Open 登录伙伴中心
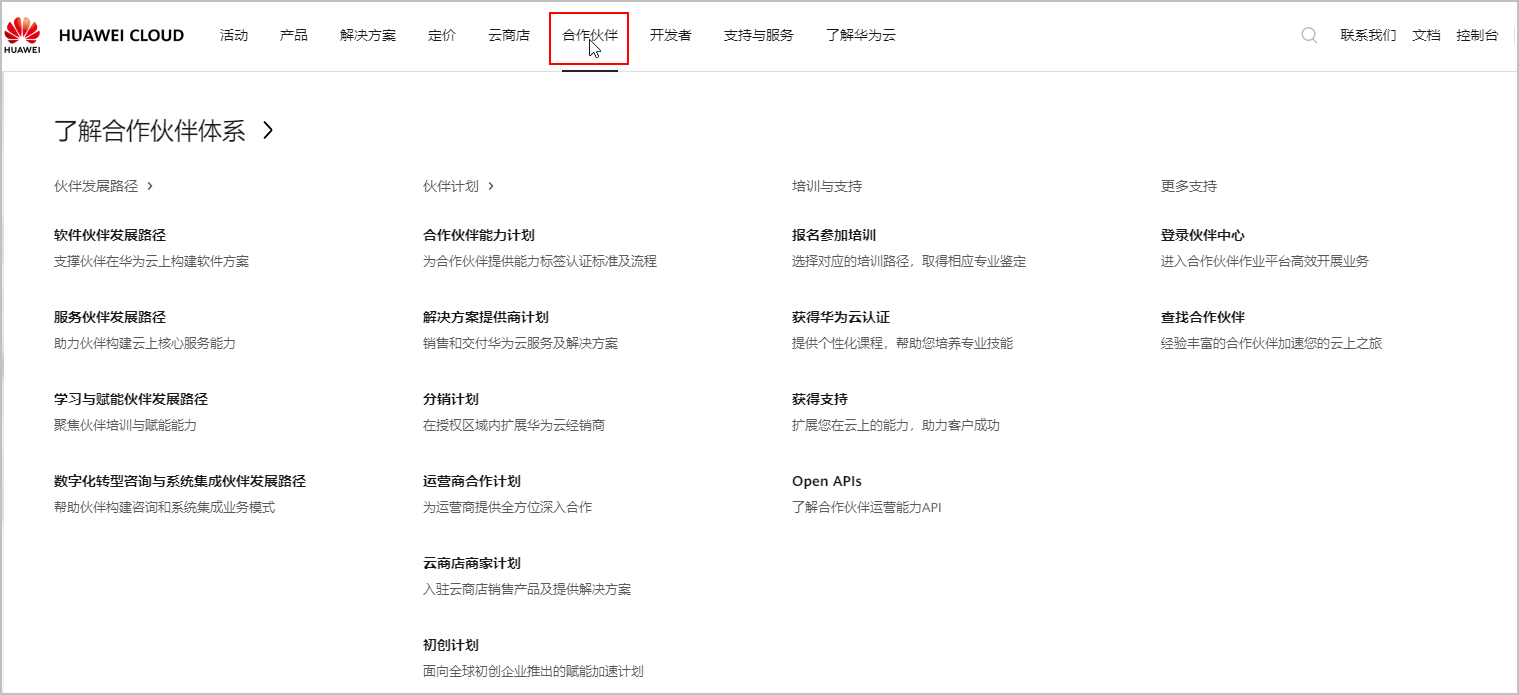Image resolution: width=1519 pixels, height=695 pixels. 1203,235
